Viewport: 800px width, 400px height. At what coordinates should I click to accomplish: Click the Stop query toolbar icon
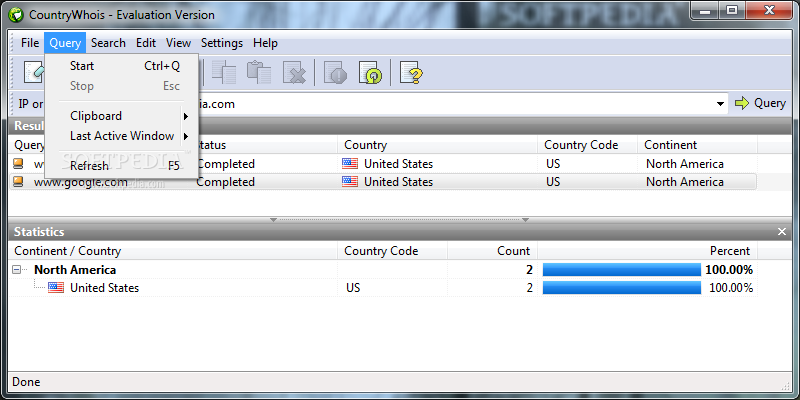point(335,73)
